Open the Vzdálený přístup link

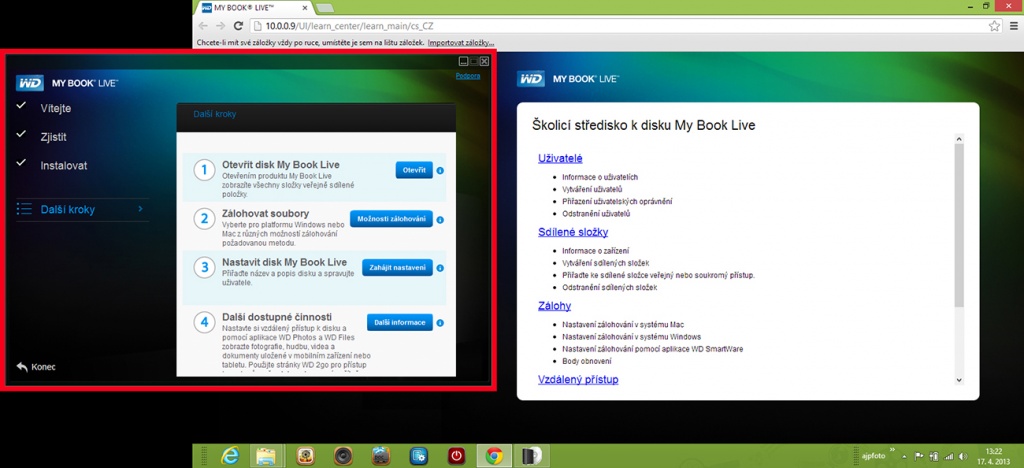pyautogui.click(x=578, y=379)
